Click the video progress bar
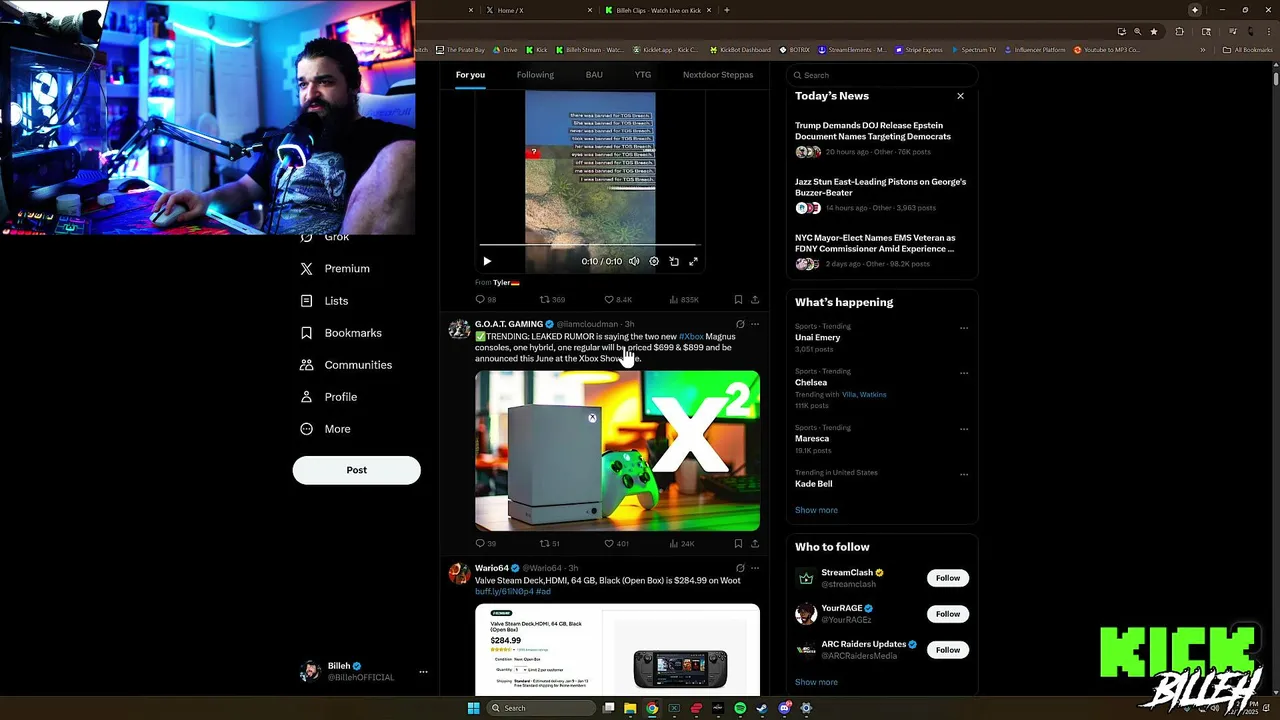 [589, 244]
